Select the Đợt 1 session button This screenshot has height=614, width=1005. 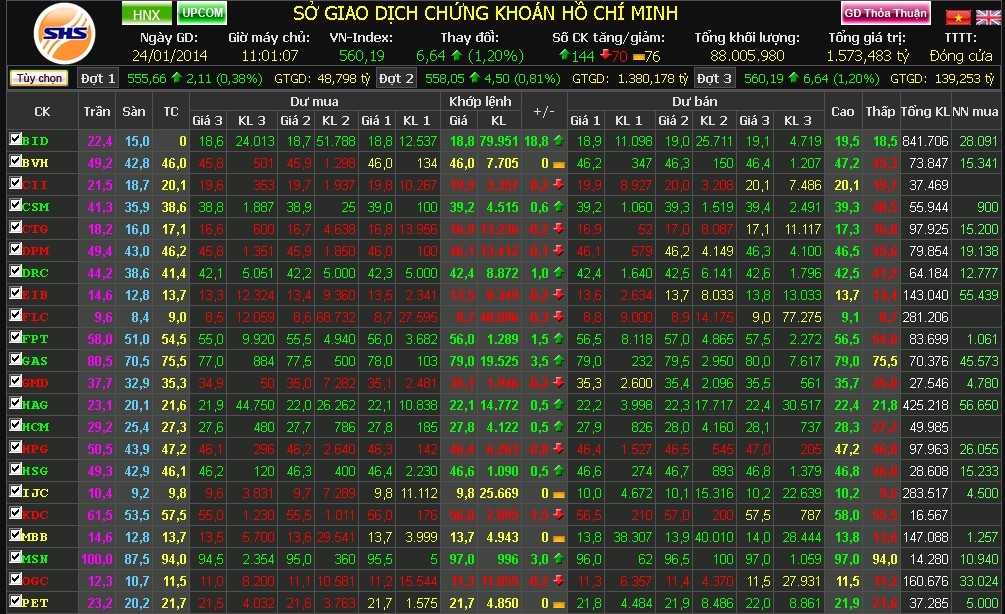click(x=98, y=78)
